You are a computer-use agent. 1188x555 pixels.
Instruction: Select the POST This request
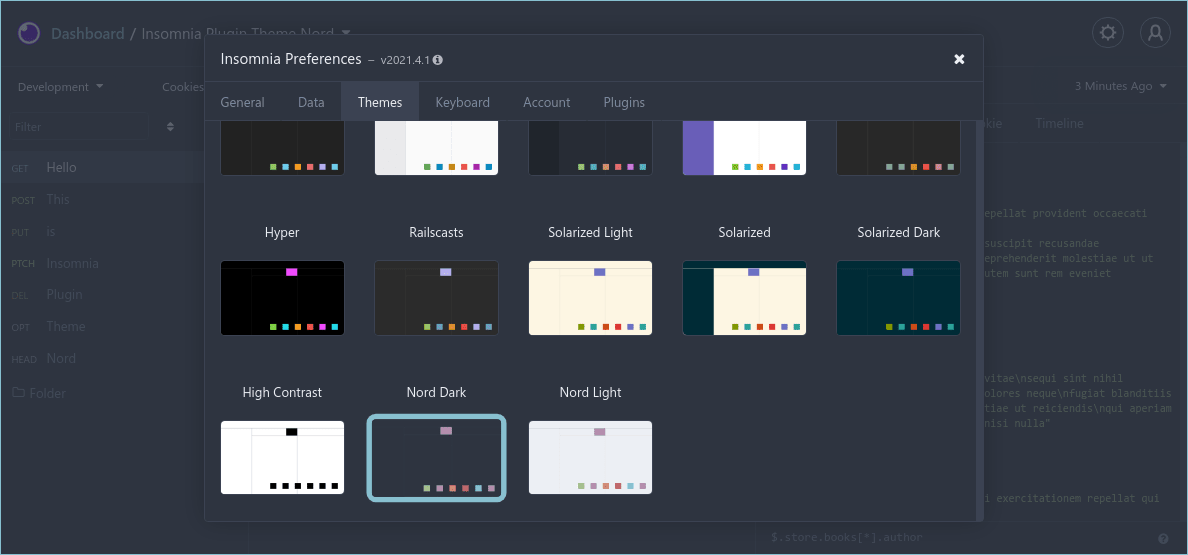[x=102, y=199]
